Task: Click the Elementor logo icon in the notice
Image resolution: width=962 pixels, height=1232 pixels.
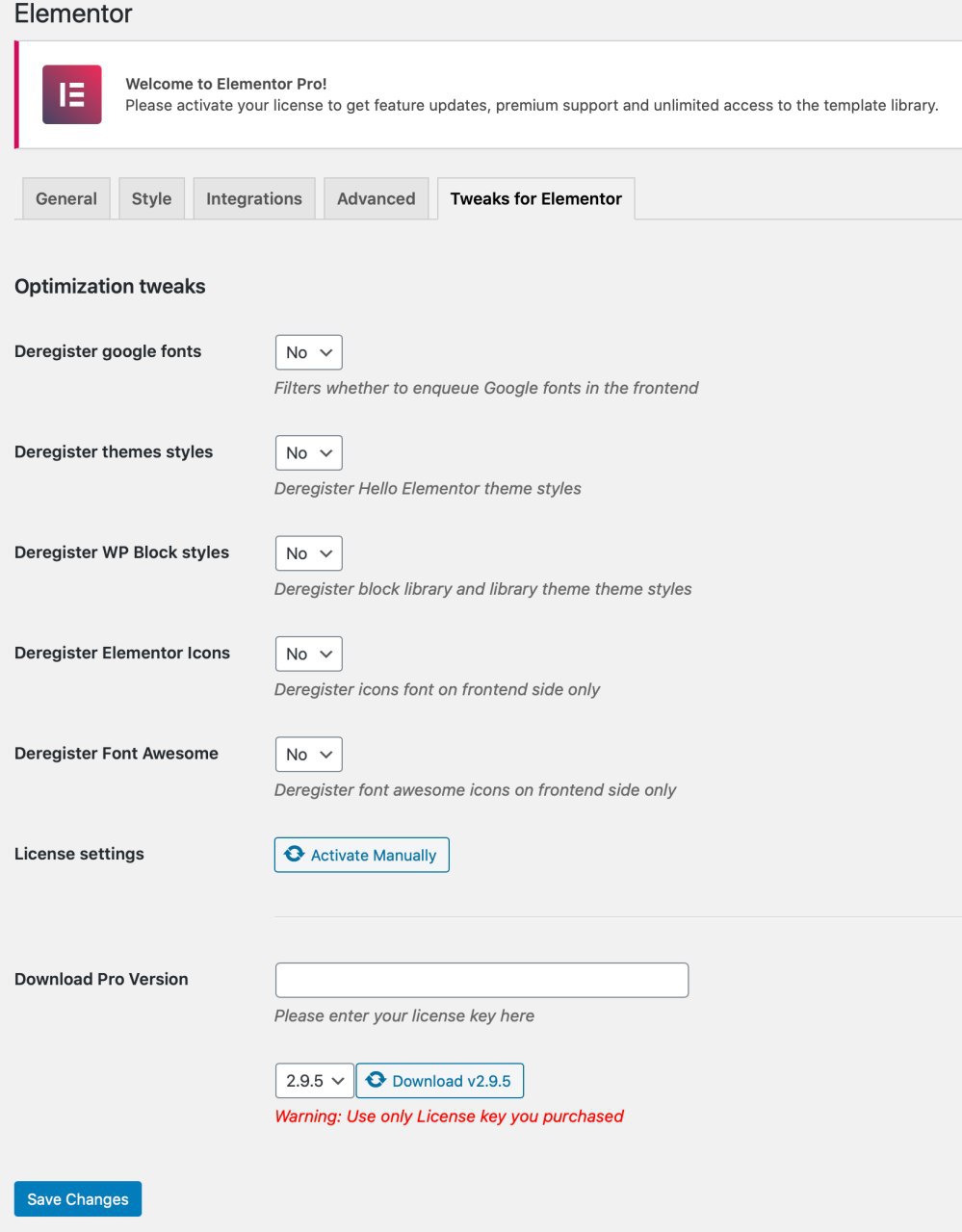Action: tap(72, 94)
